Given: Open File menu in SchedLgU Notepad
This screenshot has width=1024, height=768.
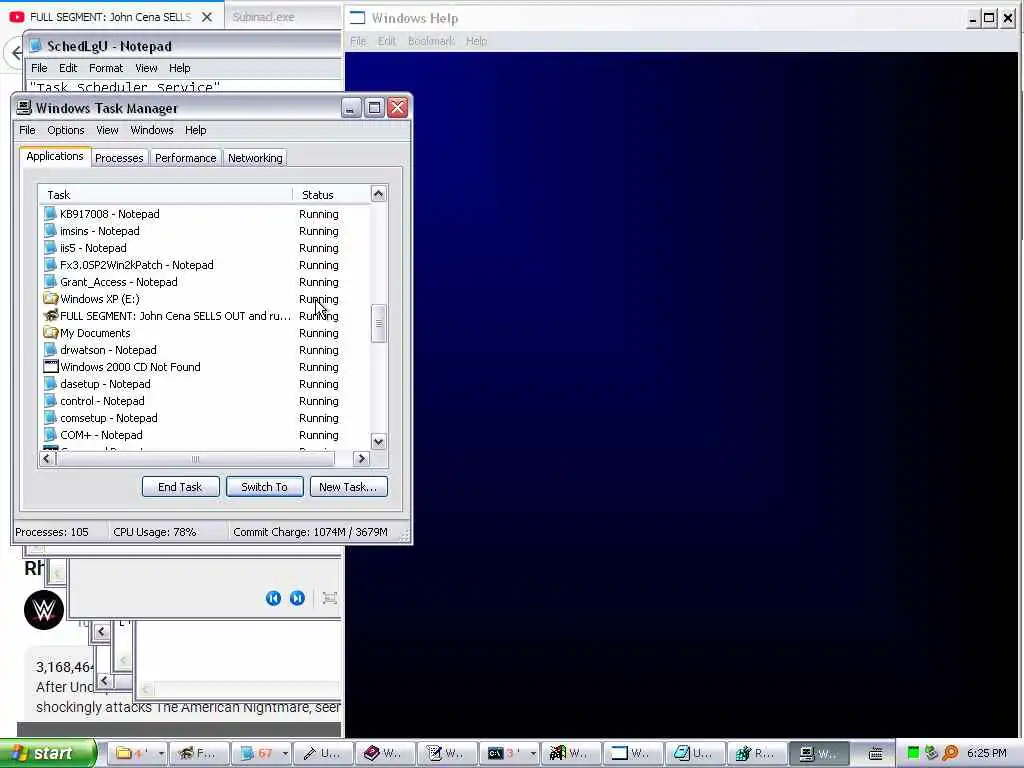Looking at the screenshot, I should point(39,68).
